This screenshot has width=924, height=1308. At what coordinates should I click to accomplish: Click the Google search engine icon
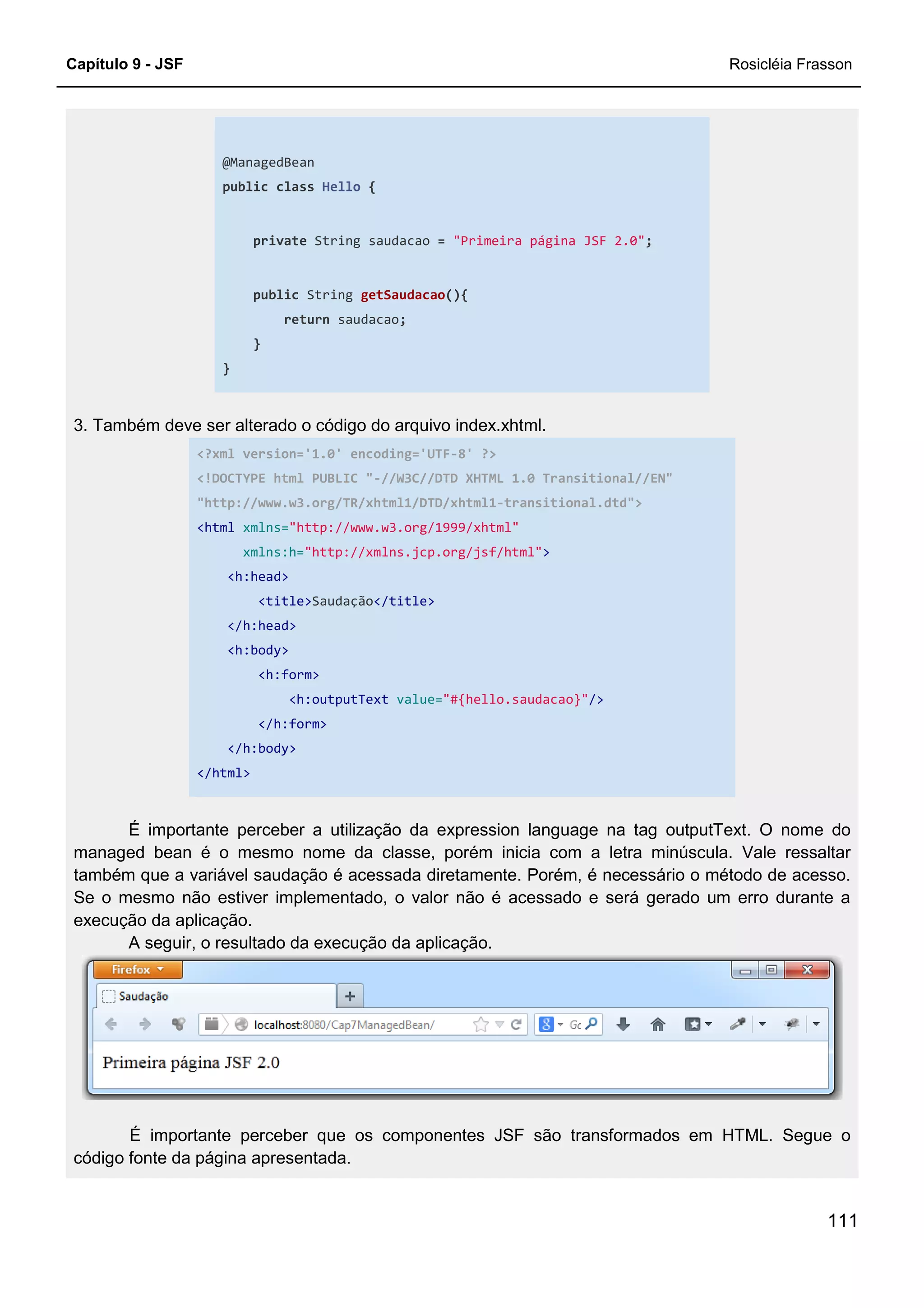546,1024
